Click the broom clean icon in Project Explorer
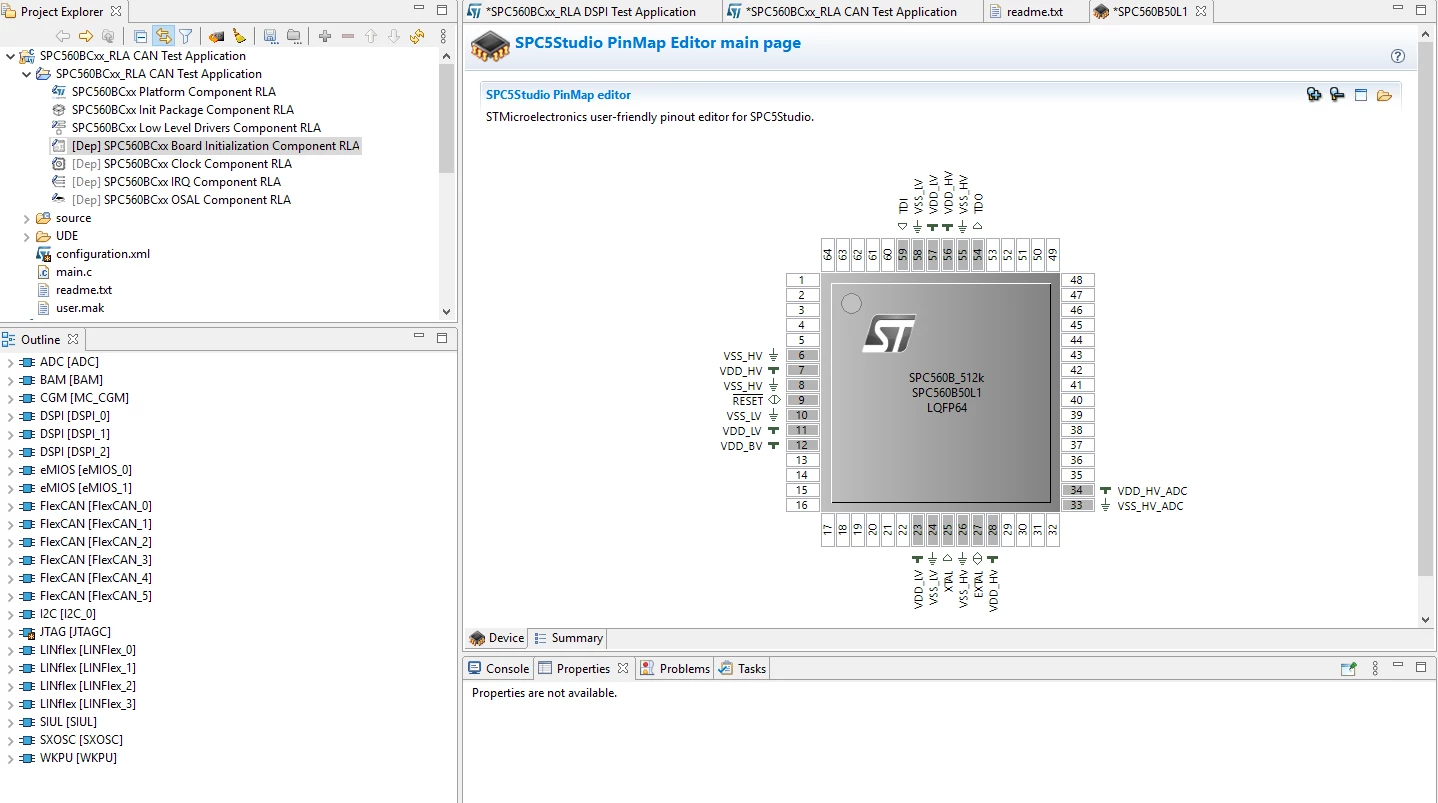The width and height of the screenshot is (1438, 803). coord(239,36)
